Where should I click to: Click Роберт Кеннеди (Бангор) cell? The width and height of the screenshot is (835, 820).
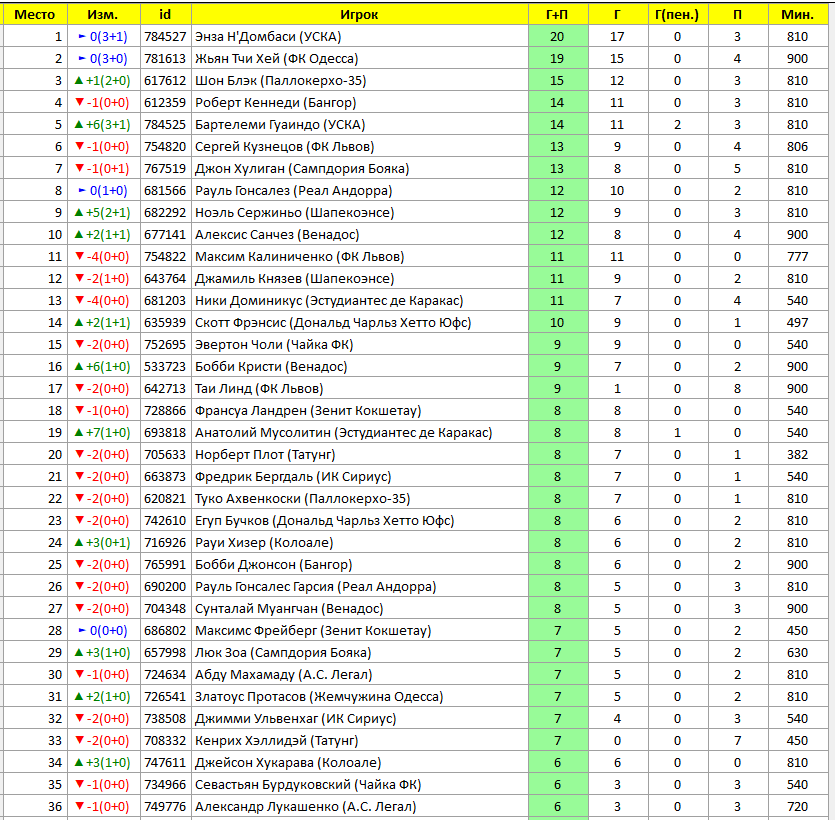pos(359,103)
